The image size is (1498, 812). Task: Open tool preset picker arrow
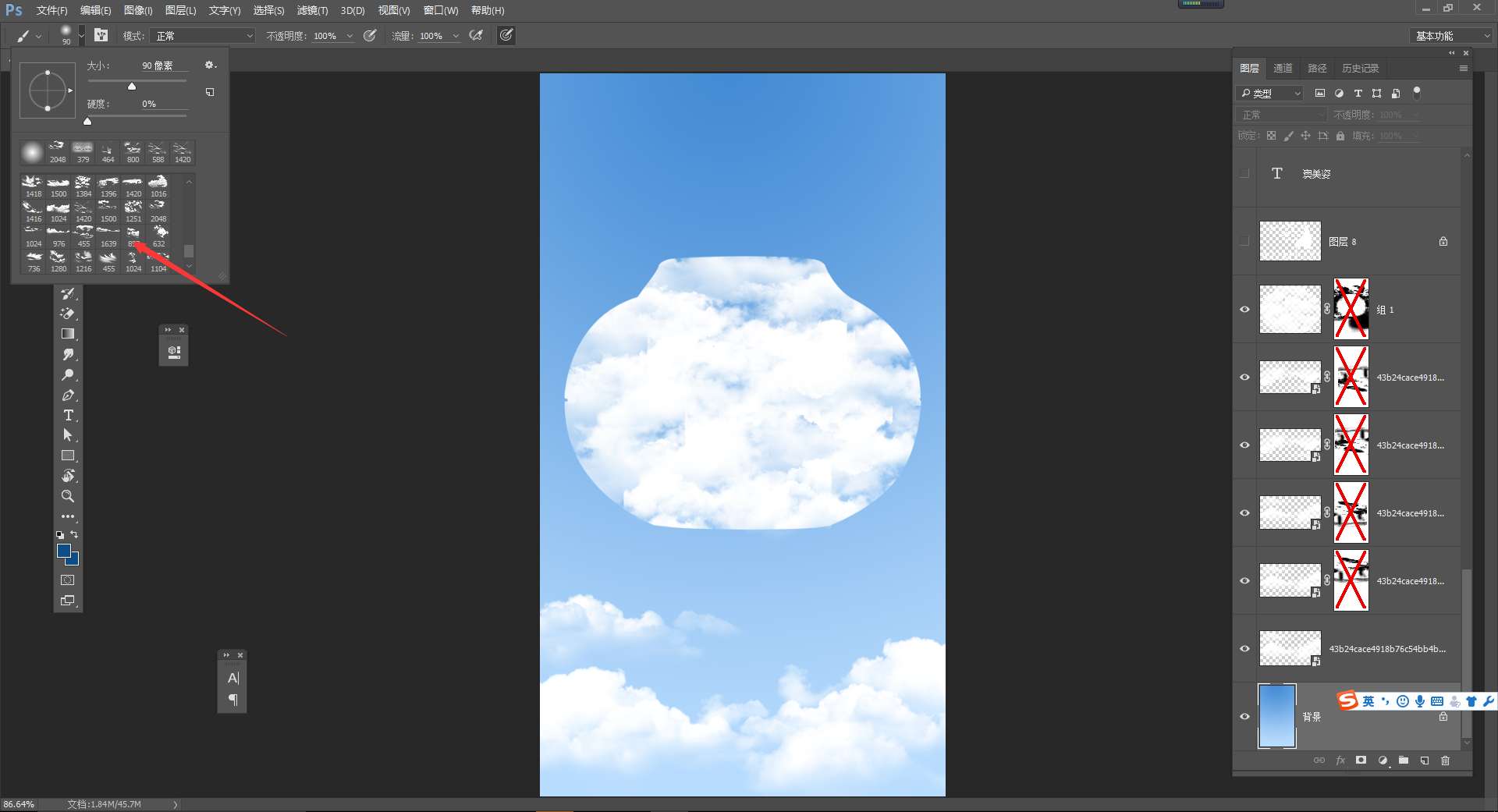[x=38, y=36]
